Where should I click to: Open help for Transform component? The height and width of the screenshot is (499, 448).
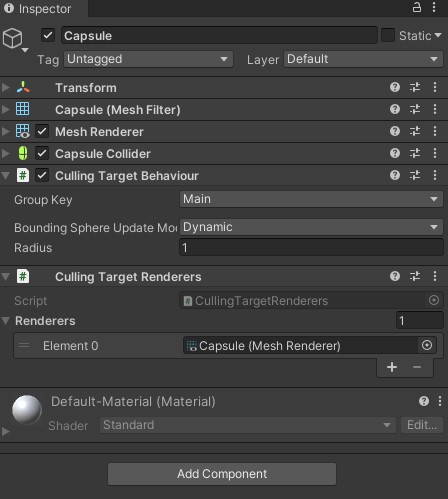pyautogui.click(x=395, y=87)
